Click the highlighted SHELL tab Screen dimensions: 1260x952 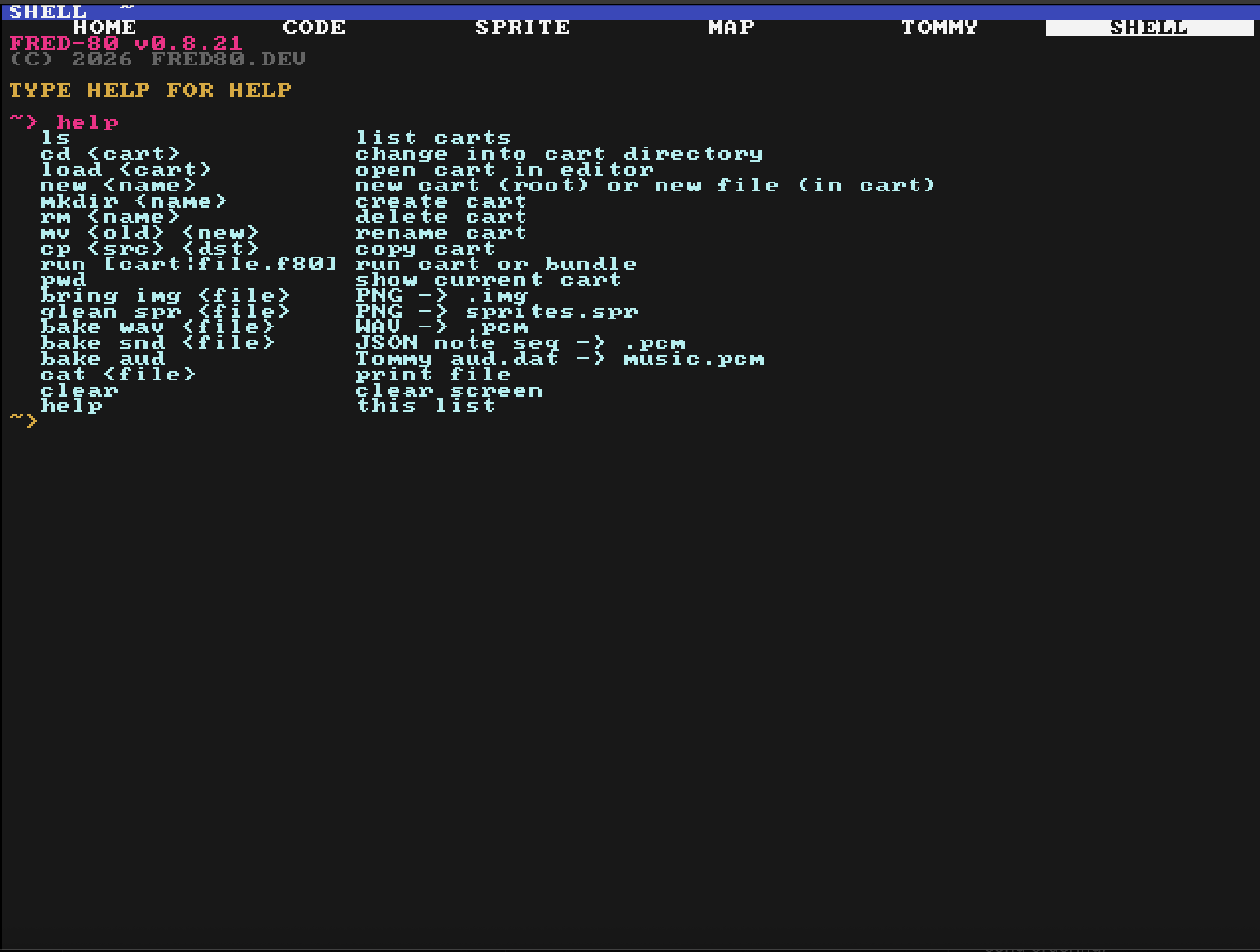1149,27
